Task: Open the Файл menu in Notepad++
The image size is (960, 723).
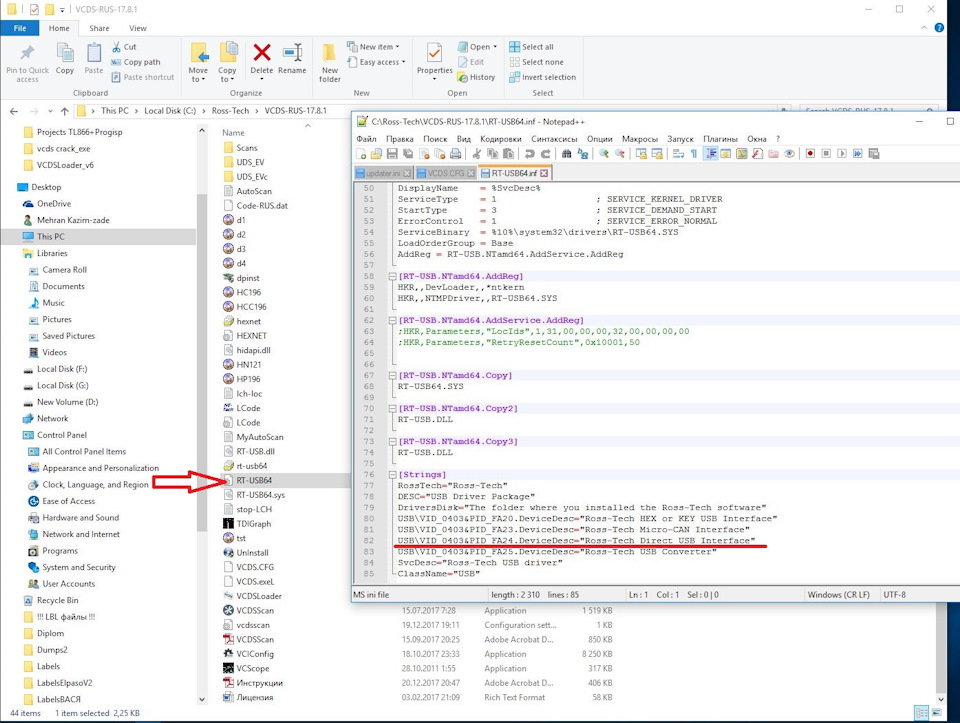Action: 366,139
